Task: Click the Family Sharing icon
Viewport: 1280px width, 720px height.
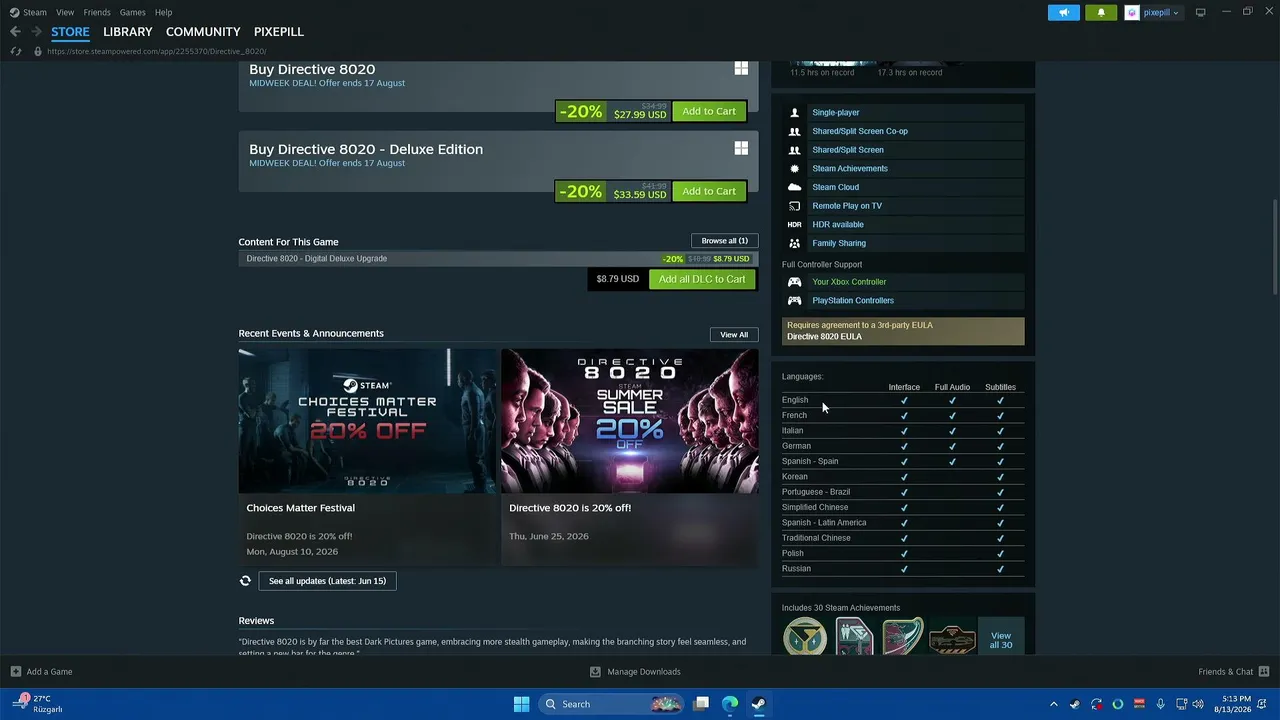Action: (x=795, y=243)
